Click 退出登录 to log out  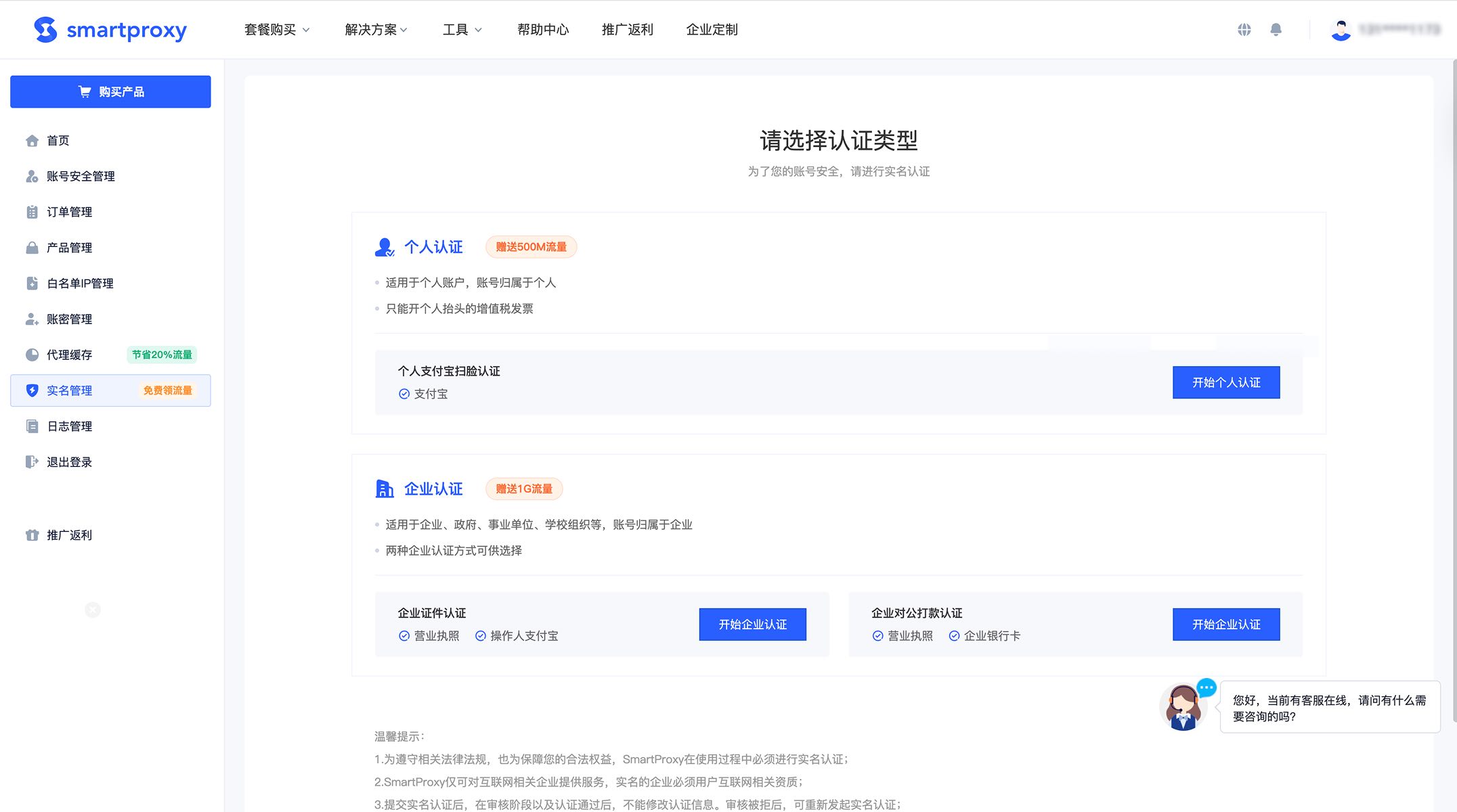(x=69, y=461)
